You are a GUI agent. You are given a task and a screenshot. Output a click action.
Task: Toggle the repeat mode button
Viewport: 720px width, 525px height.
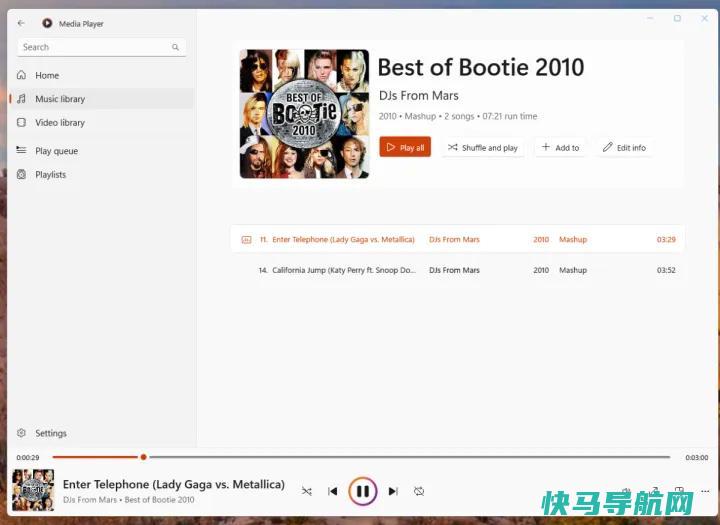419,491
